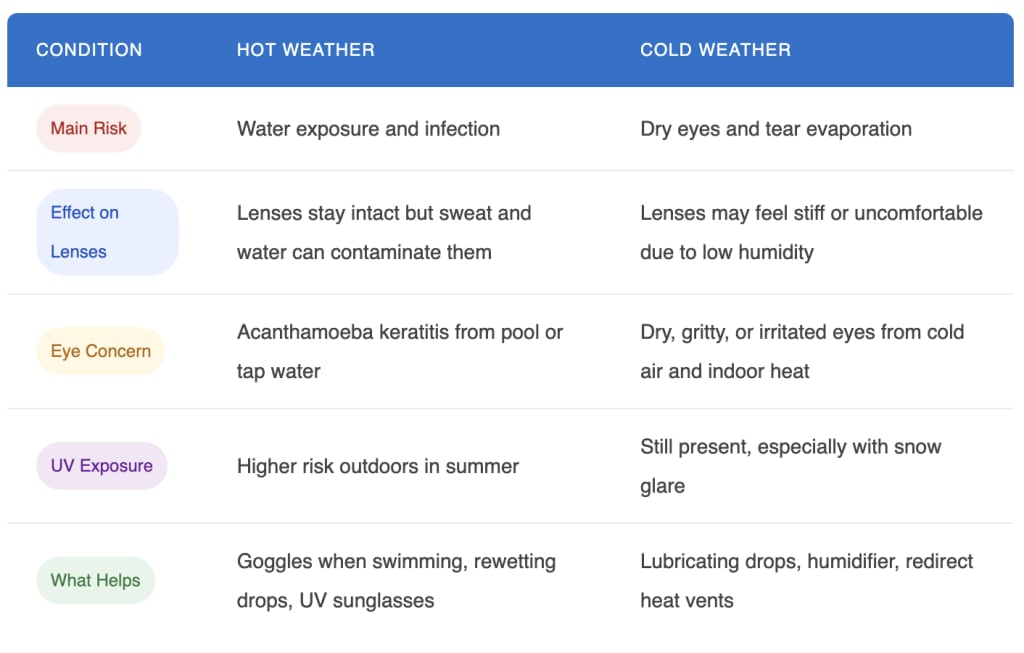Click the COLD WEATHER column header
The height and width of the screenshot is (653, 1024).
point(715,50)
